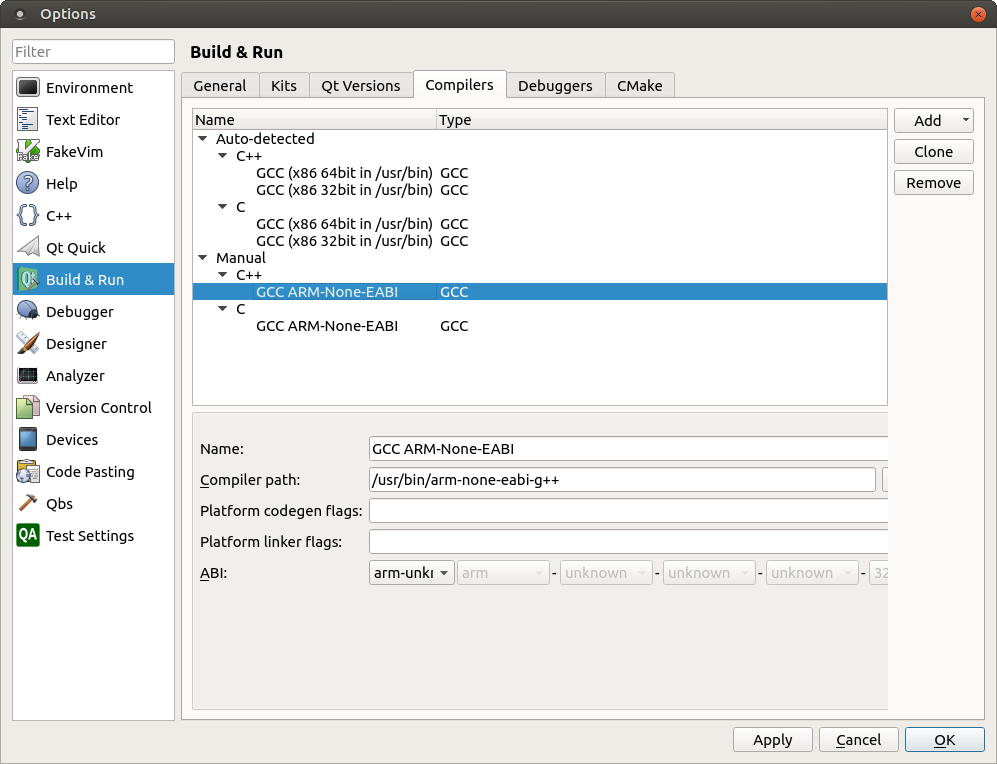Viewport: 997px width, 764px height.
Task: Focus the Filter search box
Action: tap(94, 52)
